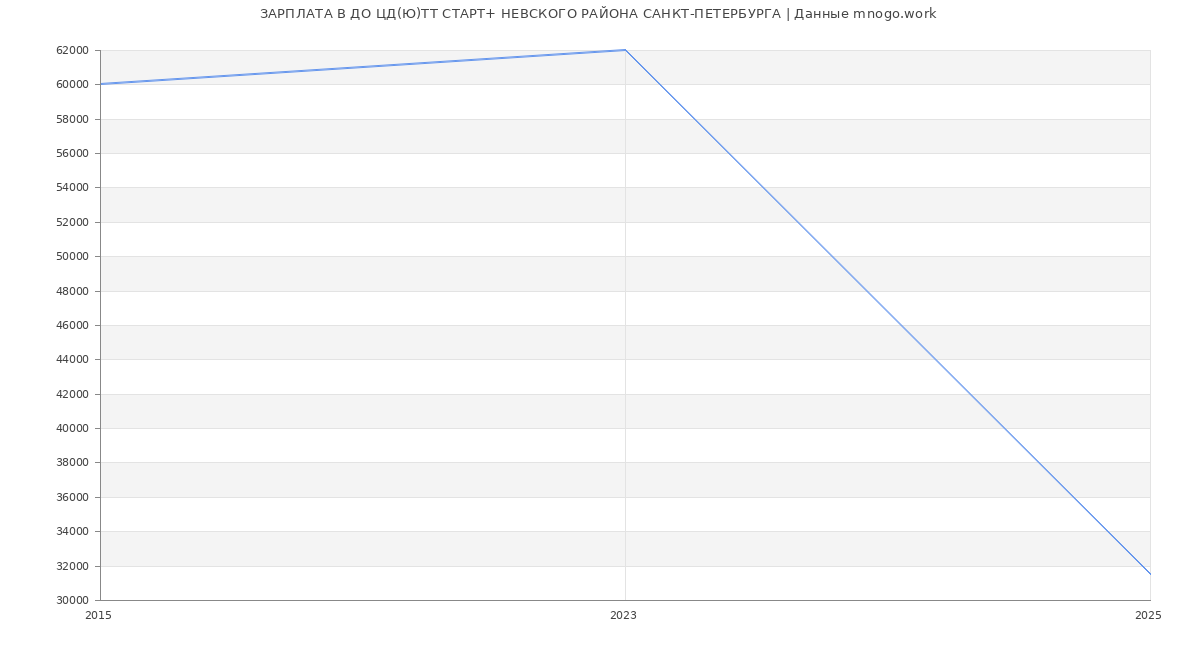Click the 40000 y-axis label
Screen dimensions: 1200x650
coord(72,428)
